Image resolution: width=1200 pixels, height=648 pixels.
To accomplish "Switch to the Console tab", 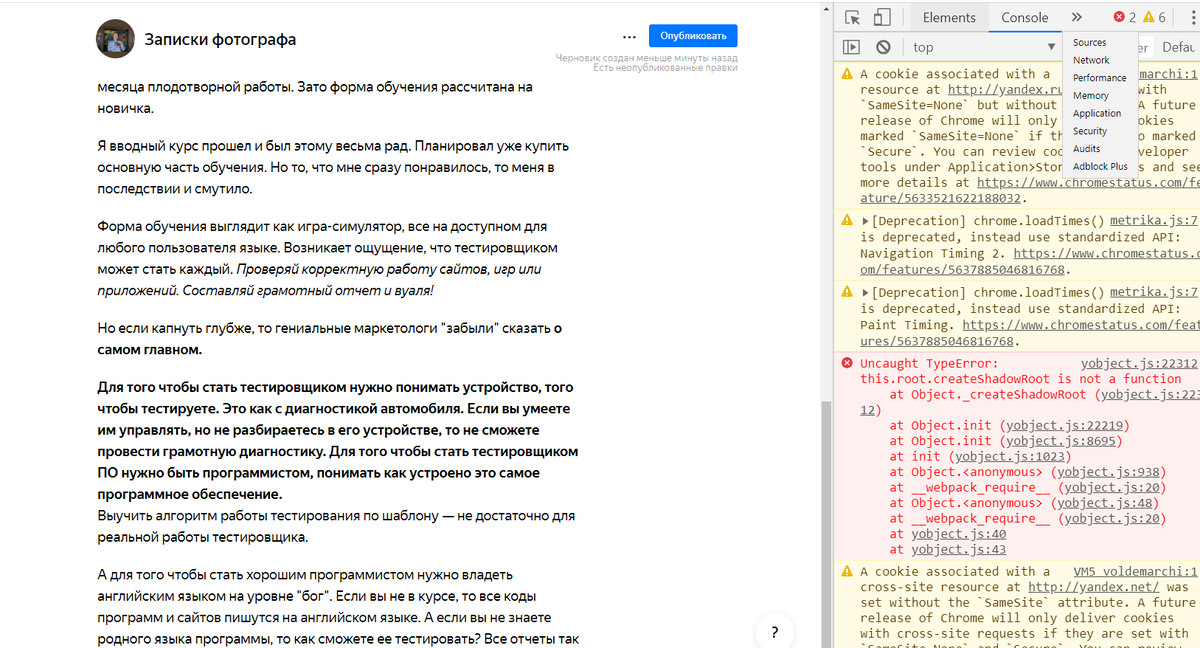I will click(1025, 17).
